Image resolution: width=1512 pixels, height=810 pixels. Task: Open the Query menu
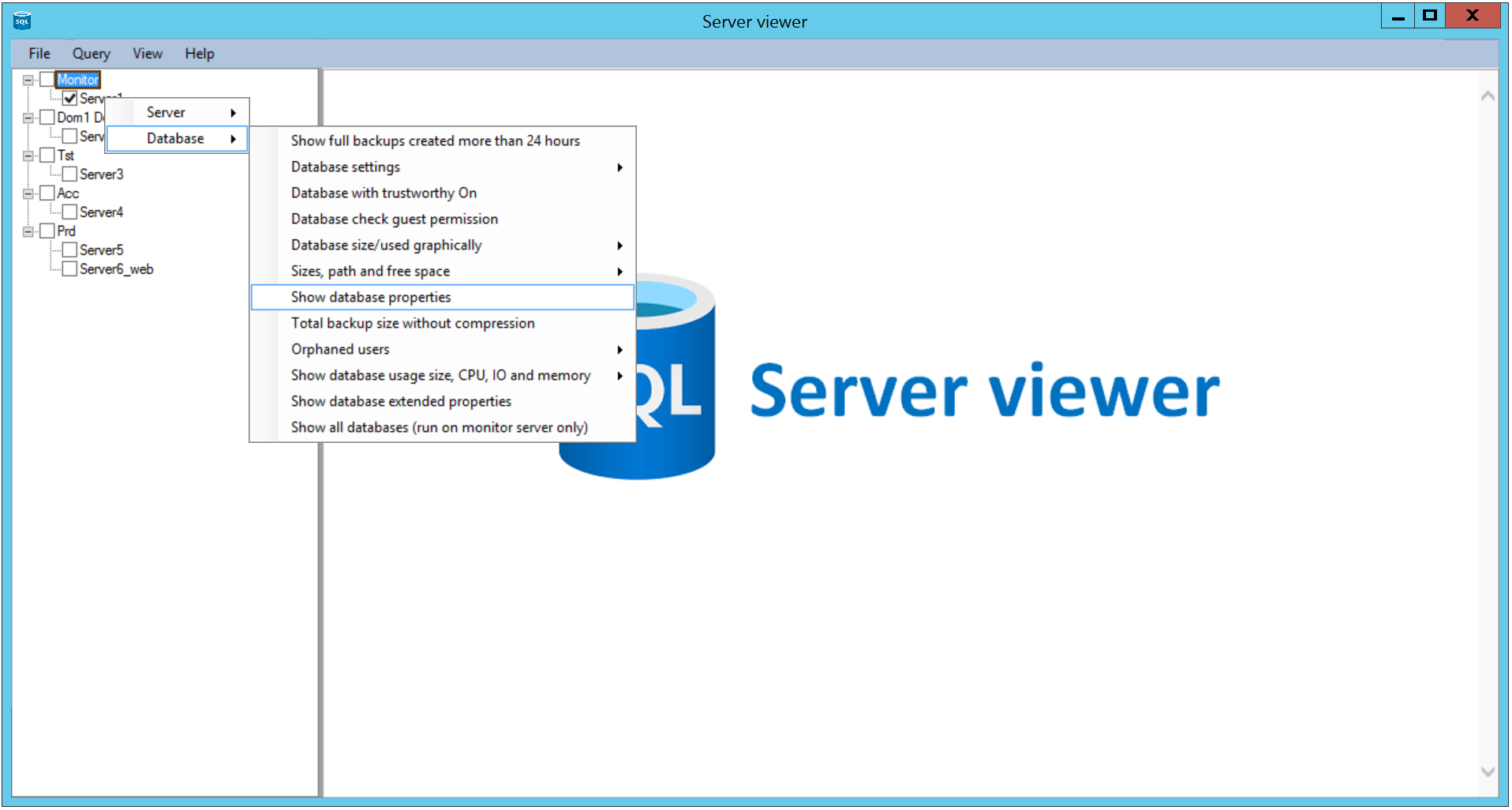pos(91,54)
